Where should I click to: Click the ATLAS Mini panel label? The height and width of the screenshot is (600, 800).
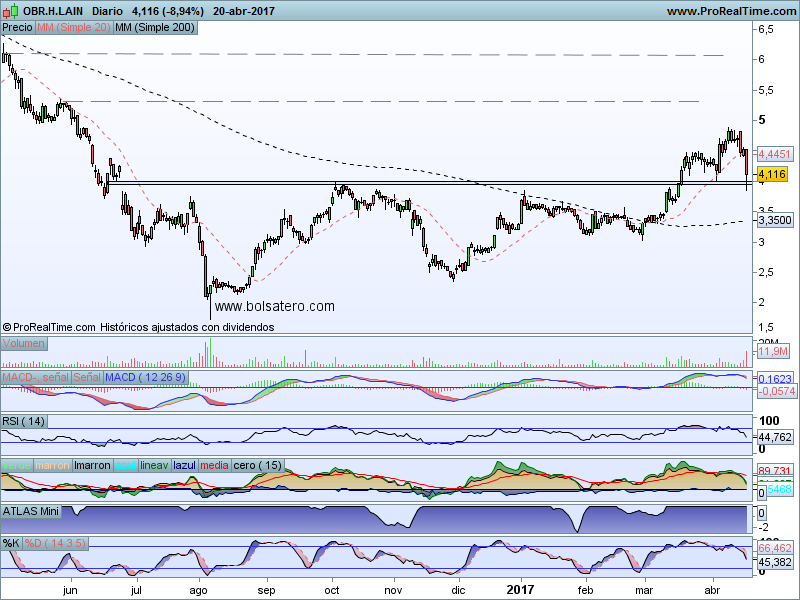(33, 511)
